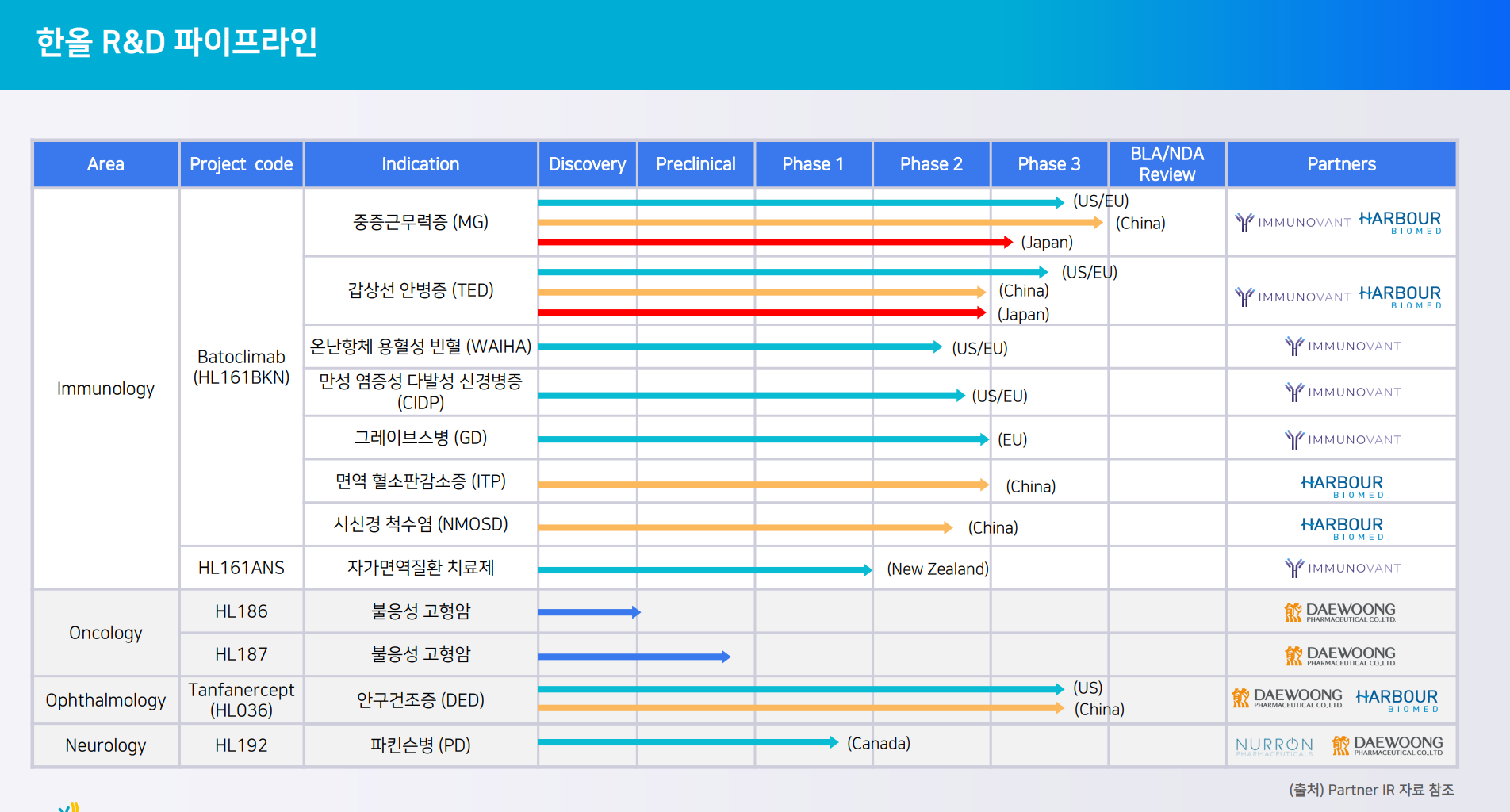
Task: Click the Harbour Biomed logo in the NMOSD row
Action: [1343, 528]
